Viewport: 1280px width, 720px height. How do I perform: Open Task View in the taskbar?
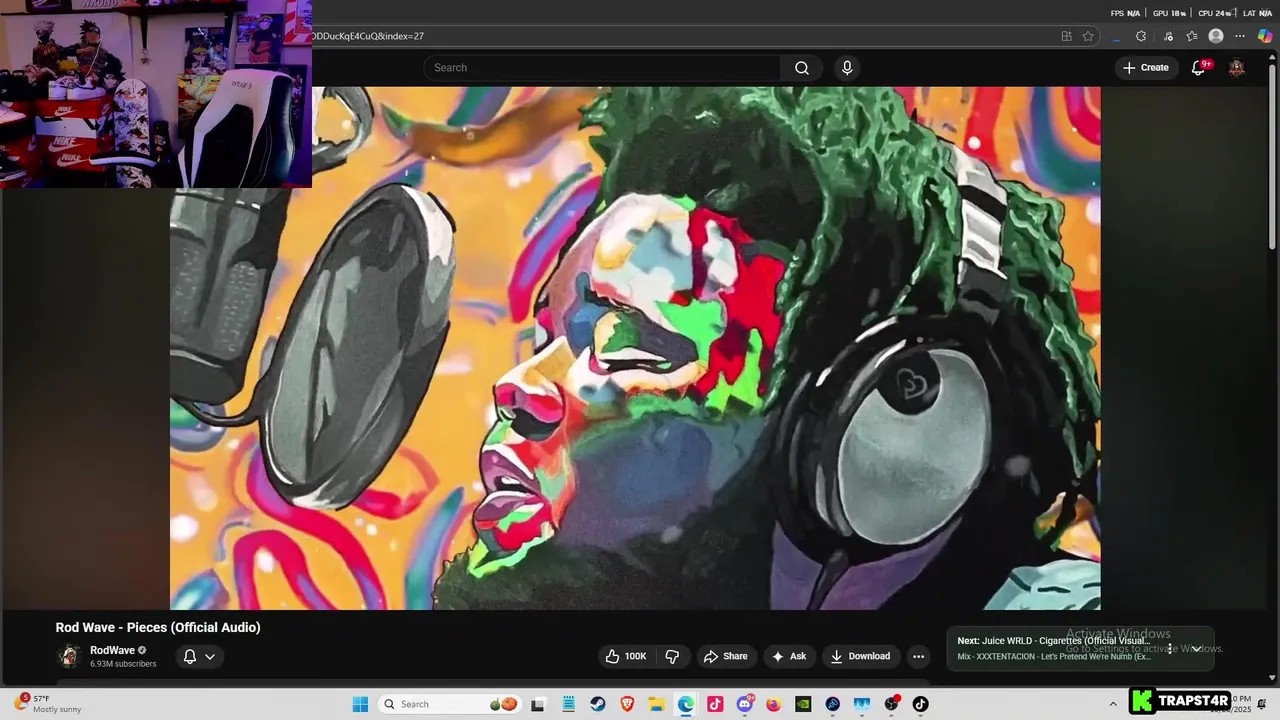[x=538, y=704]
